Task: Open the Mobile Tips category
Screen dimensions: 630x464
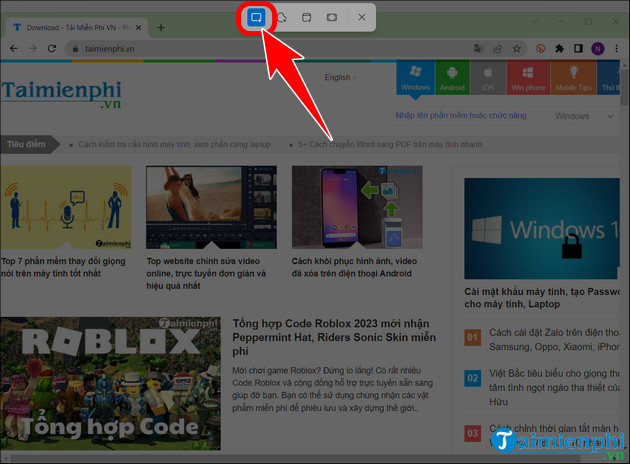Action: (x=573, y=78)
